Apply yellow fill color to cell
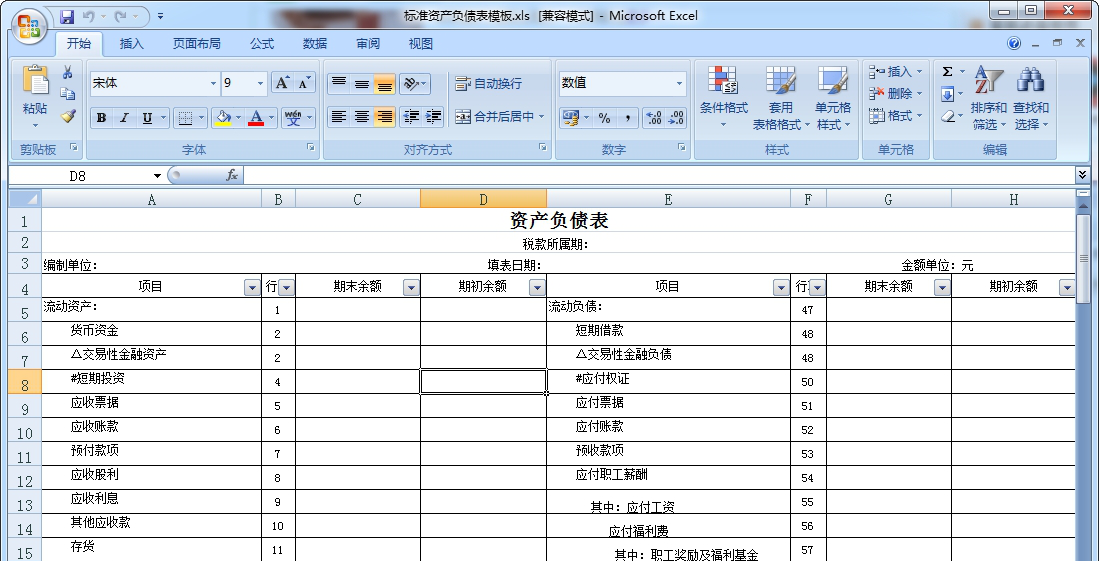Screen dimensions: 1099x583 coord(223,118)
